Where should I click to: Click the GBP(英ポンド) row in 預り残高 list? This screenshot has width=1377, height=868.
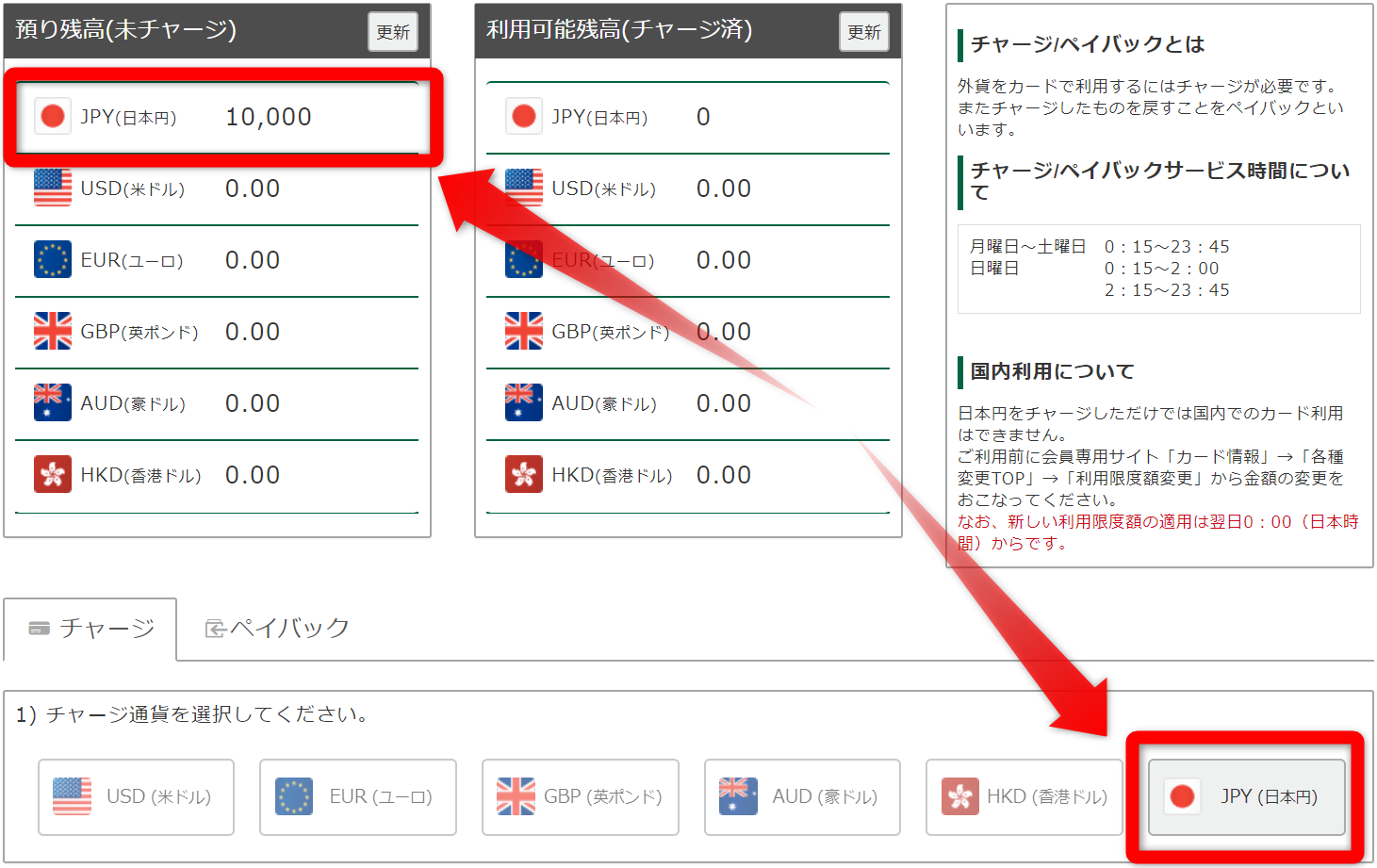tap(217, 333)
